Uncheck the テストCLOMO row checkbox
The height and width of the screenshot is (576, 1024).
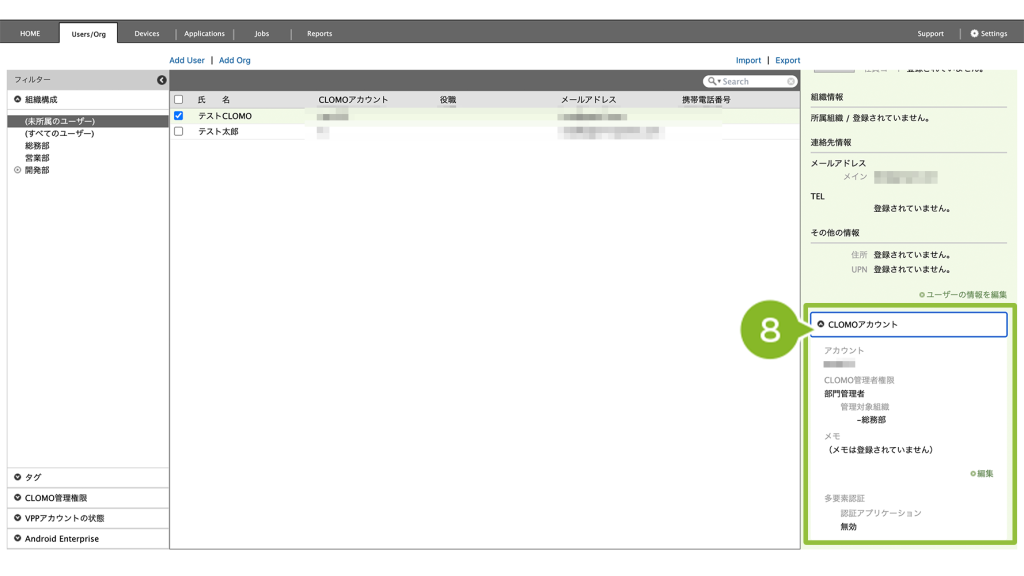(178, 116)
